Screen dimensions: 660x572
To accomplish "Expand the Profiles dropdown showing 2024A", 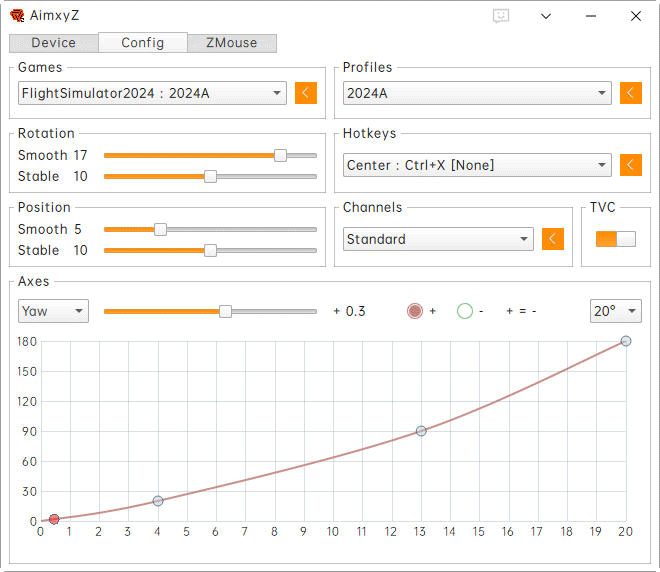I will coord(476,93).
